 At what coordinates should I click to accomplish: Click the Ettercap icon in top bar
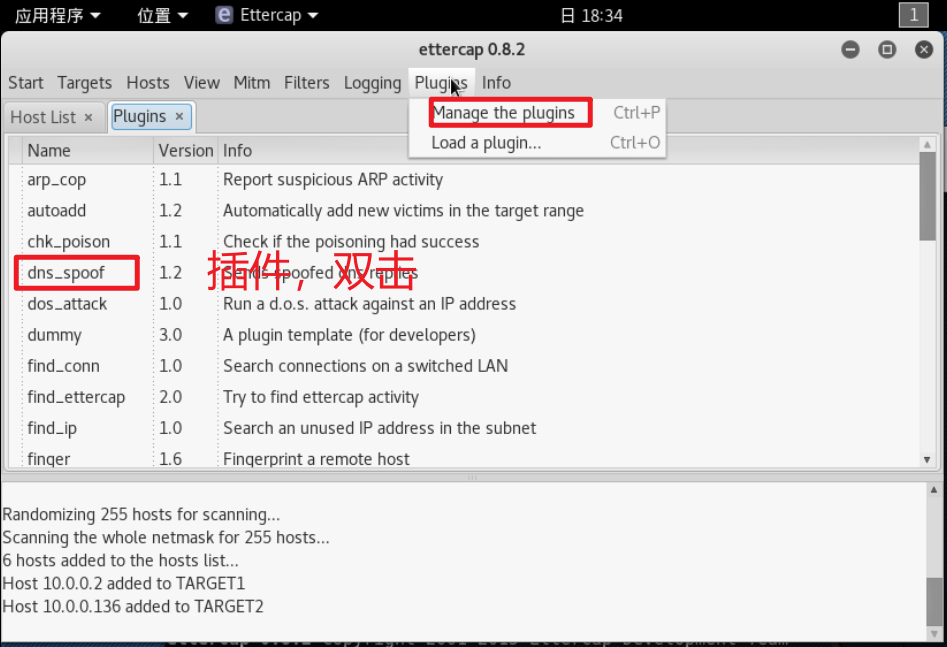coord(223,15)
